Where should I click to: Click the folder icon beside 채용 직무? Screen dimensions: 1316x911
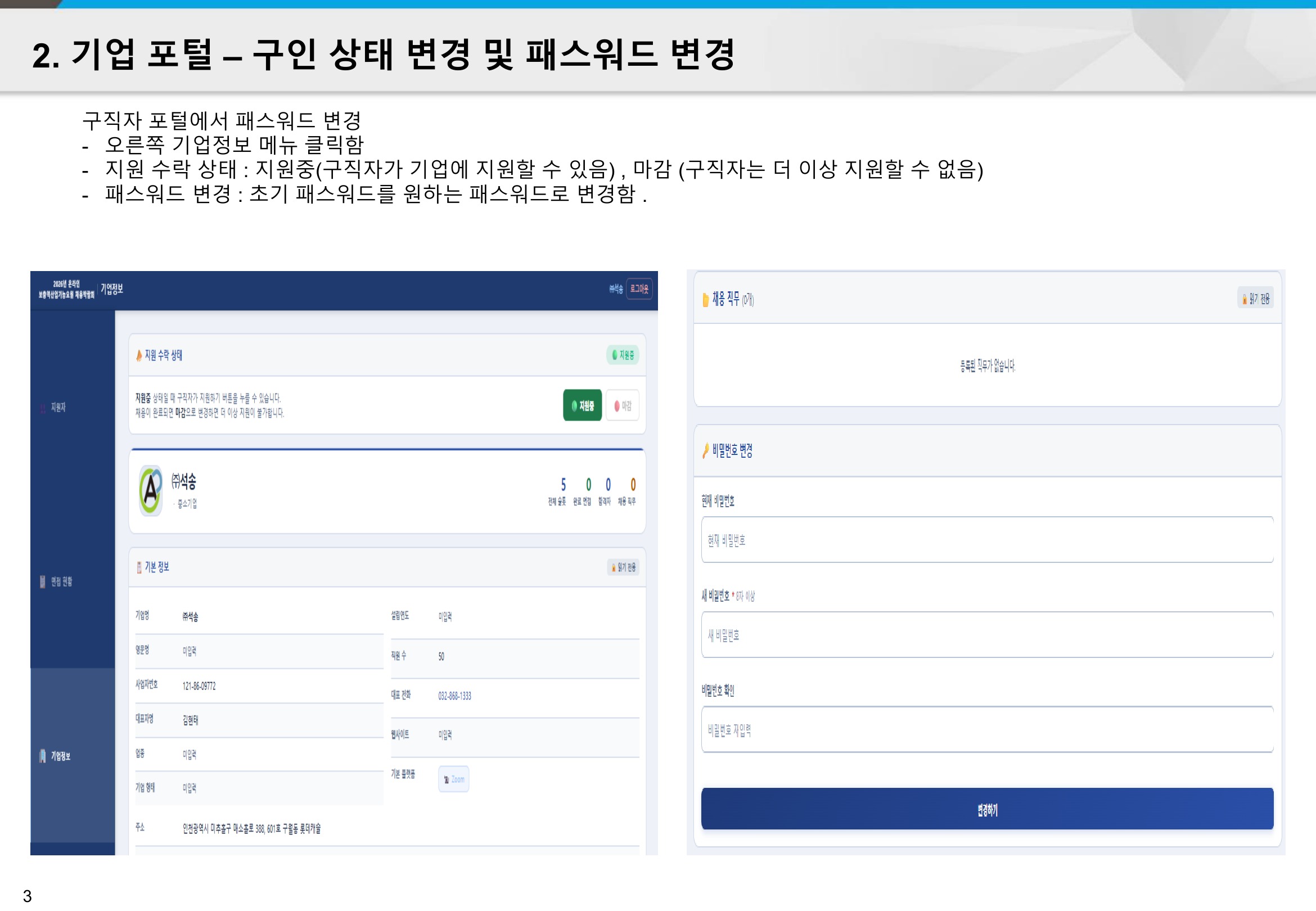pos(705,299)
